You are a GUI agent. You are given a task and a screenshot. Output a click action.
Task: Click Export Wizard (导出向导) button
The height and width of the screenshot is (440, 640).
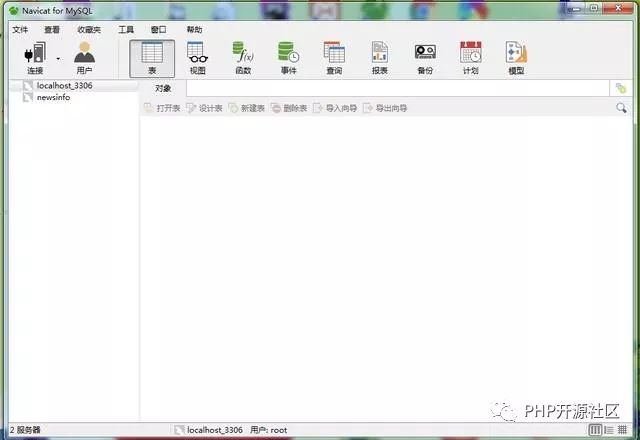(385, 108)
